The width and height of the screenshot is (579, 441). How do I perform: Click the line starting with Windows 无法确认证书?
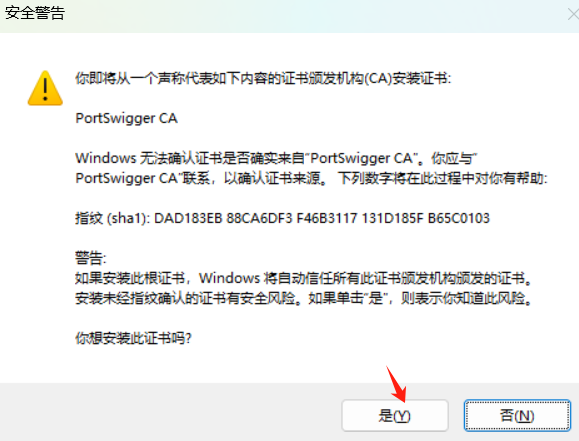(276, 158)
